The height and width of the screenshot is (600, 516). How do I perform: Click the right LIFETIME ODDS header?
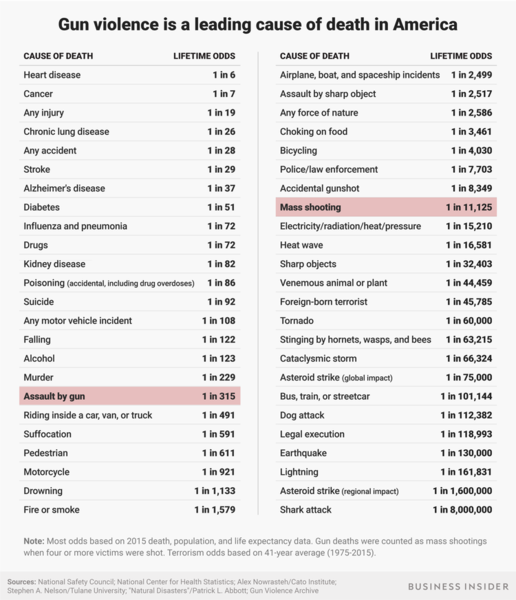(461, 56)
